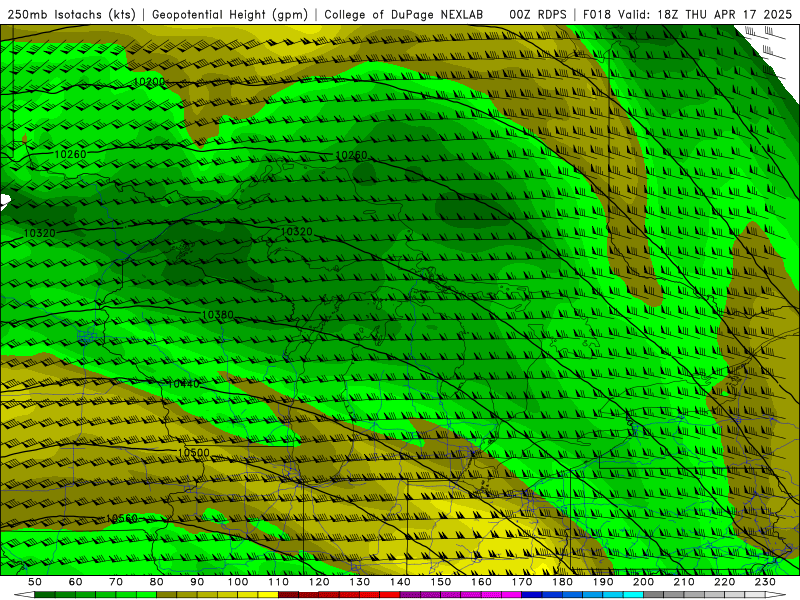The image size is (800, 600).
Task: Click the 160 value on the color scale
Action: 481,582
